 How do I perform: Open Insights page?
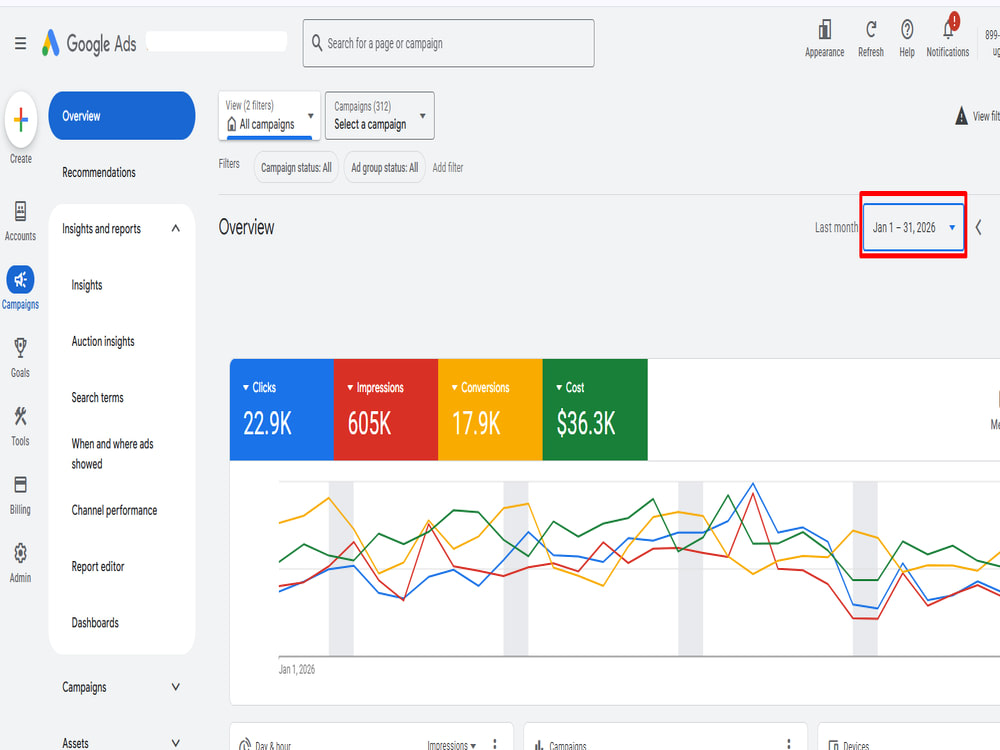(x=87, y=285)
